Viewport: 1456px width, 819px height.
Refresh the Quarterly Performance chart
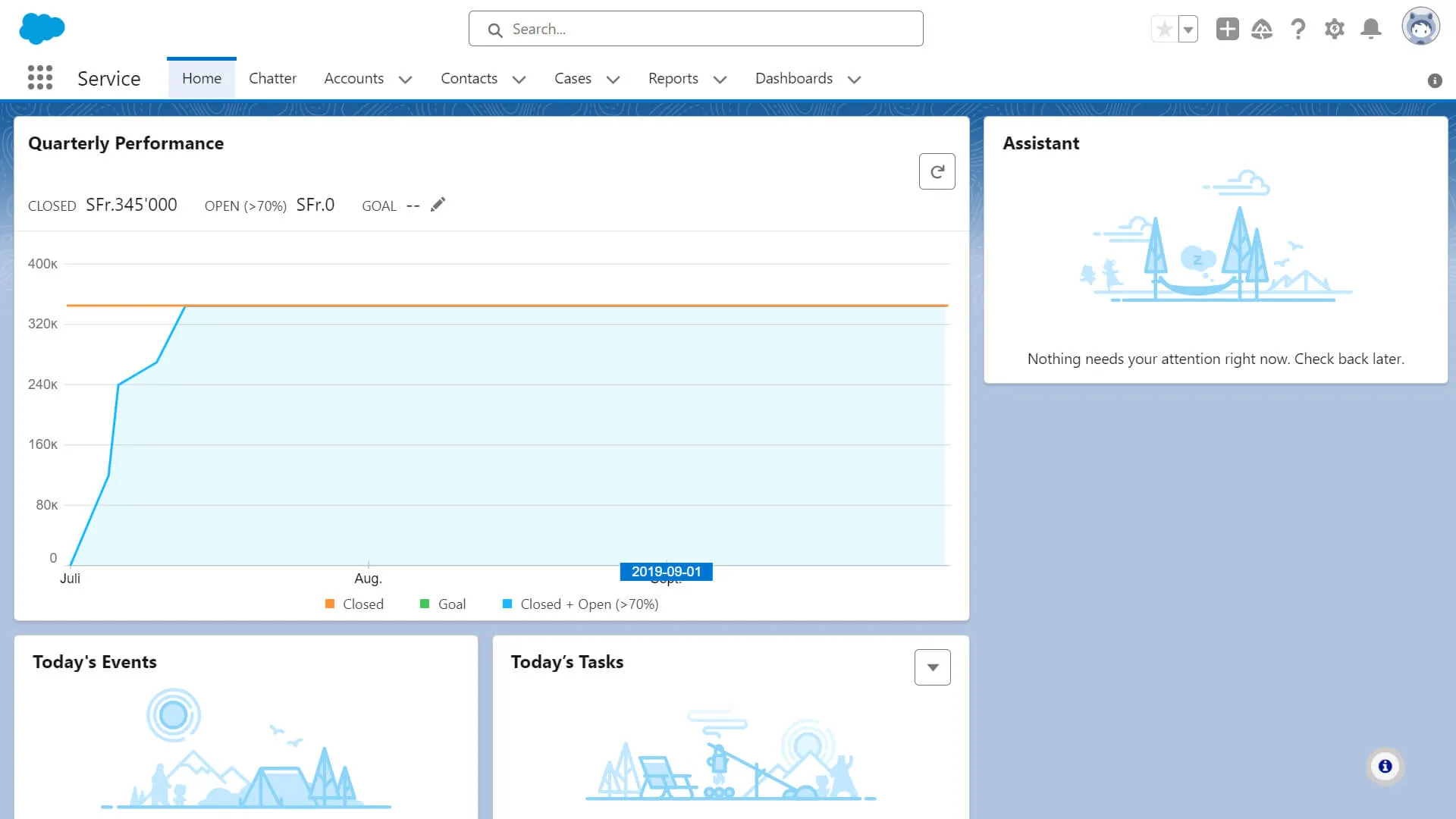pyautogui.click(x=937, y=171)
